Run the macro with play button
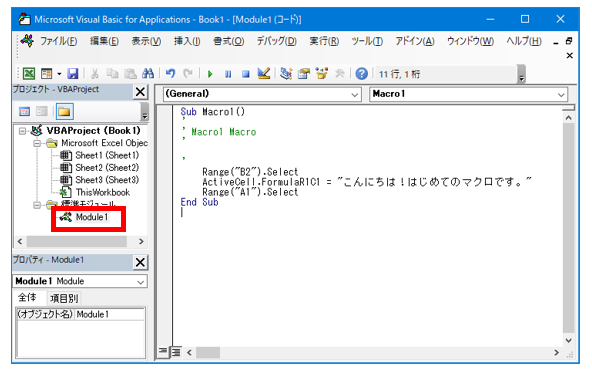The width and height of the screenshot is (592, 372). pyautogui.click(x=210, y=74)
